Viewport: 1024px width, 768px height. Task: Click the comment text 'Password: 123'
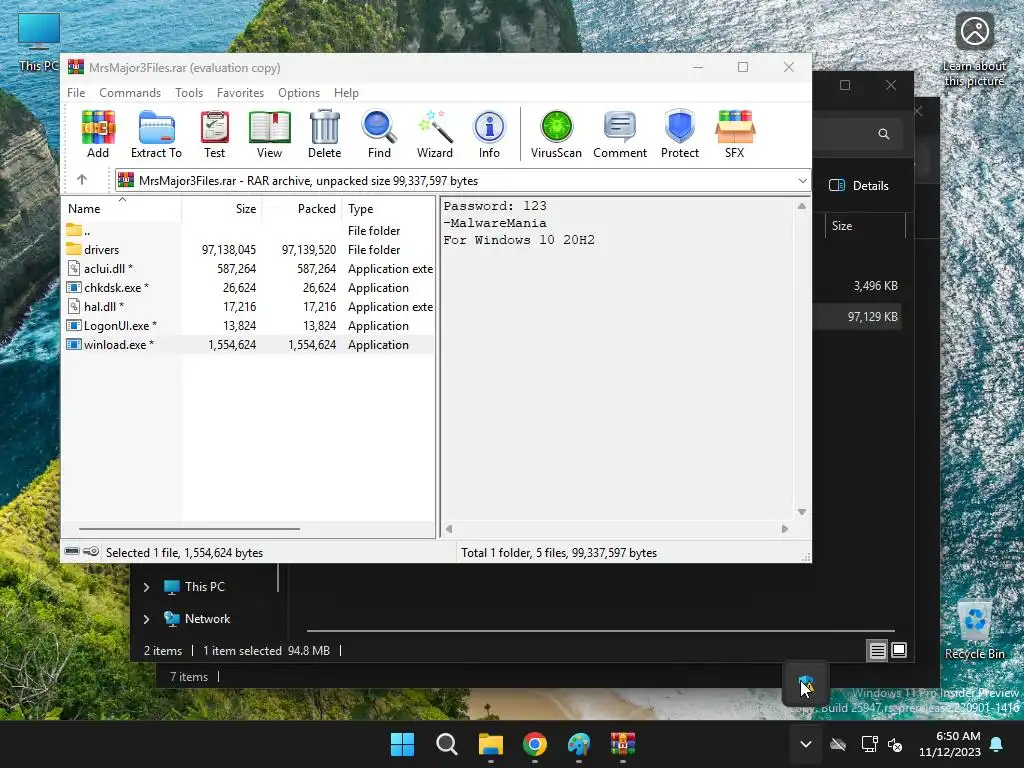click(495, 206)
